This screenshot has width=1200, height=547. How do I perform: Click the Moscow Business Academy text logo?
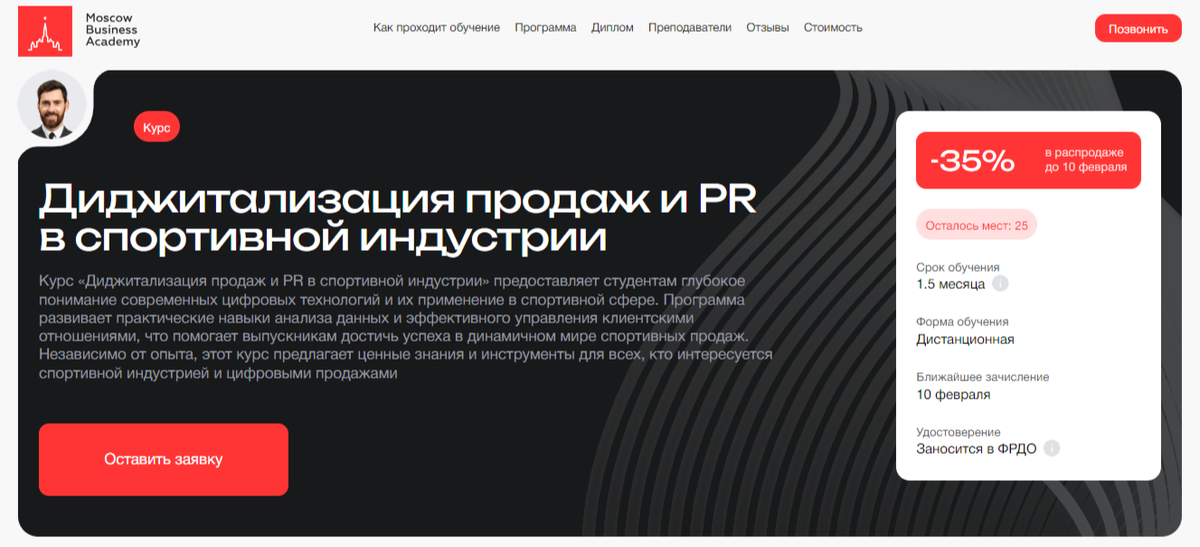click(x=113, y=31)
